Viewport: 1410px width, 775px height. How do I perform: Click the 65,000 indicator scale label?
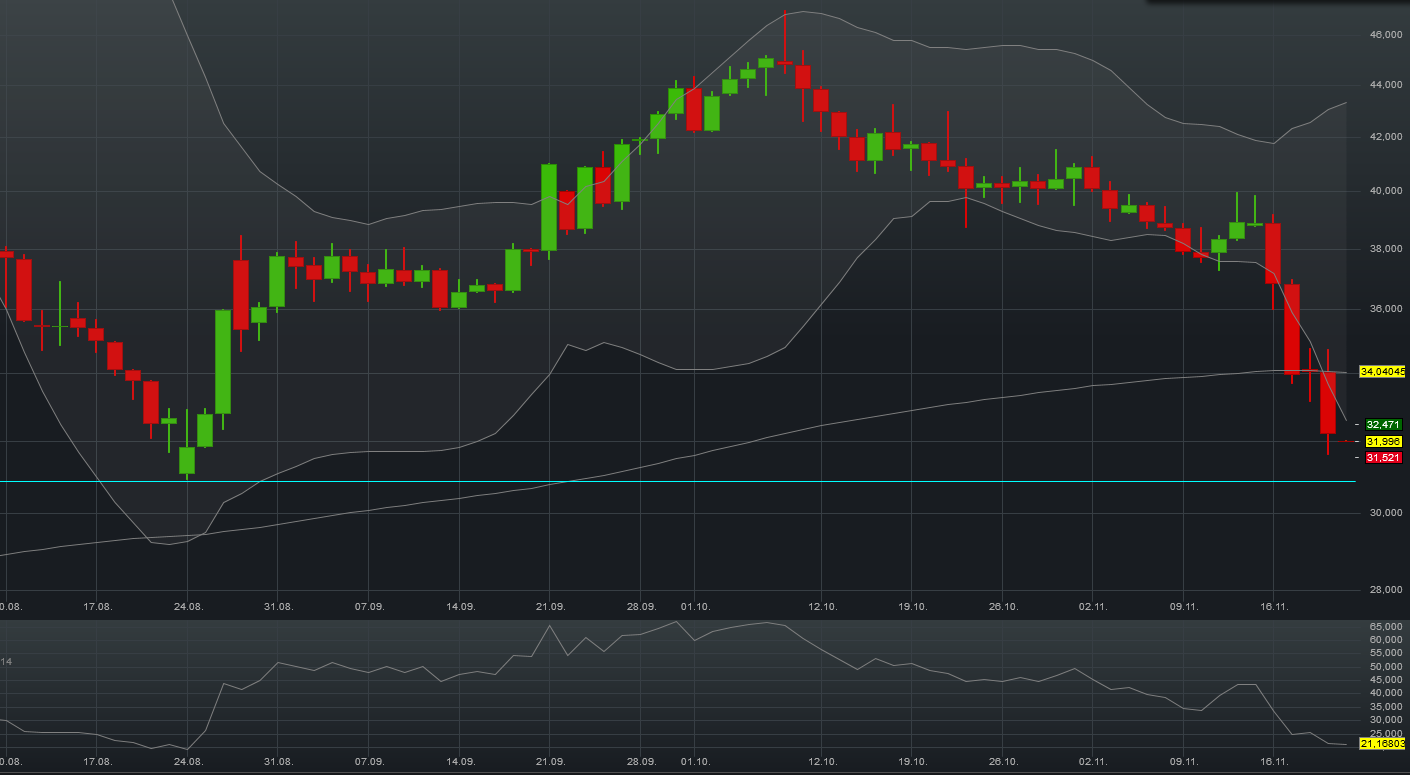(1386, 627)
